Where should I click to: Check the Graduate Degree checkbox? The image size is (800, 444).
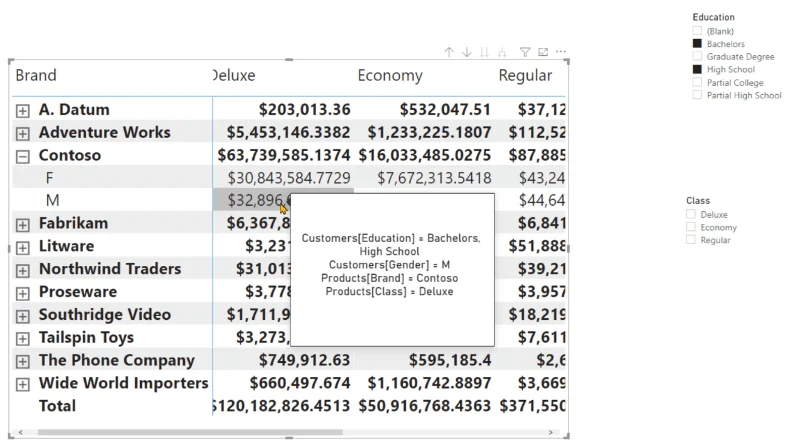click(x=697, y=56)
